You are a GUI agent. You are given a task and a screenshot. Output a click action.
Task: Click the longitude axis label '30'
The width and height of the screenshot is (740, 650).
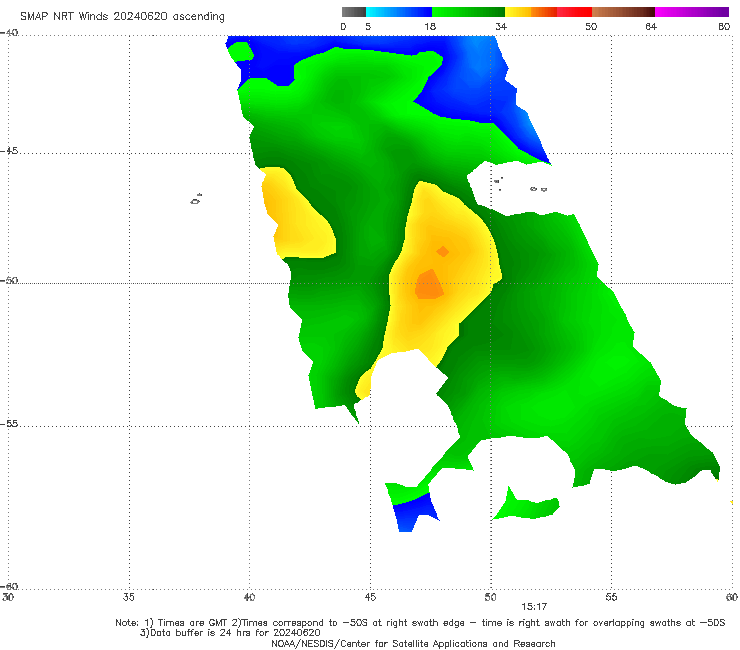point(8,598)
